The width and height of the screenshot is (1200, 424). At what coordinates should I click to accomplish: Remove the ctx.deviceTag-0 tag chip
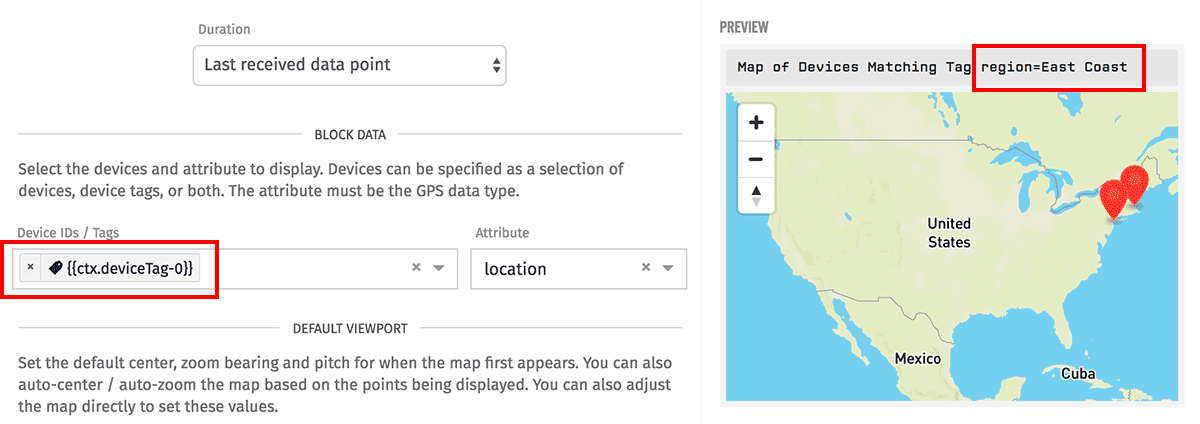click(30, 268)
